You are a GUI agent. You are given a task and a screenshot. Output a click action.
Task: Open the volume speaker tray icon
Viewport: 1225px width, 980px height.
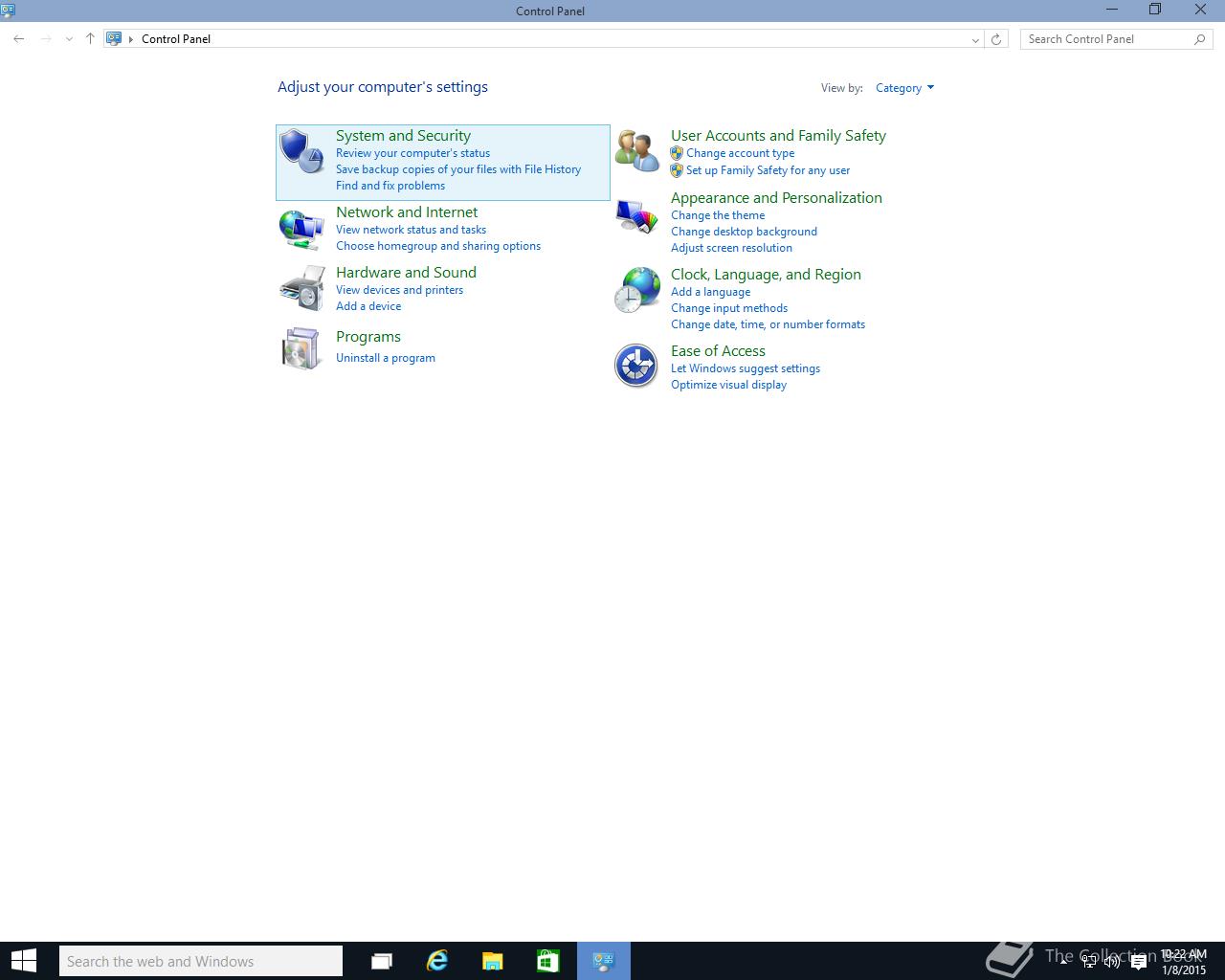click(1112, 962)
